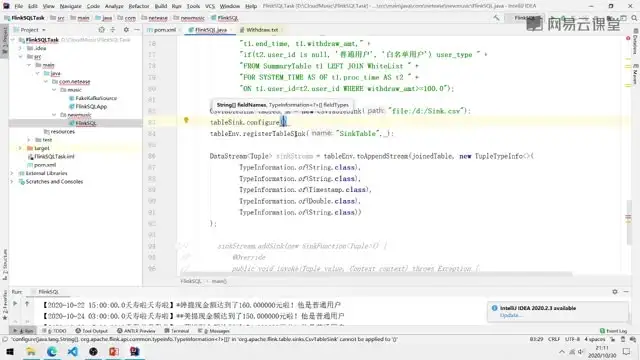The width and height of the screenshot is (640, 360).
Task: Click the main() breadcrumb below the editor
Action: 219,281
